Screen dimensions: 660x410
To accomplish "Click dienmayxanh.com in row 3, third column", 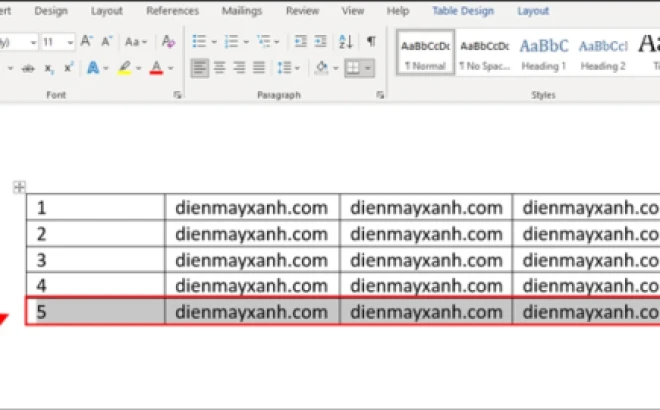I will 426,260.
